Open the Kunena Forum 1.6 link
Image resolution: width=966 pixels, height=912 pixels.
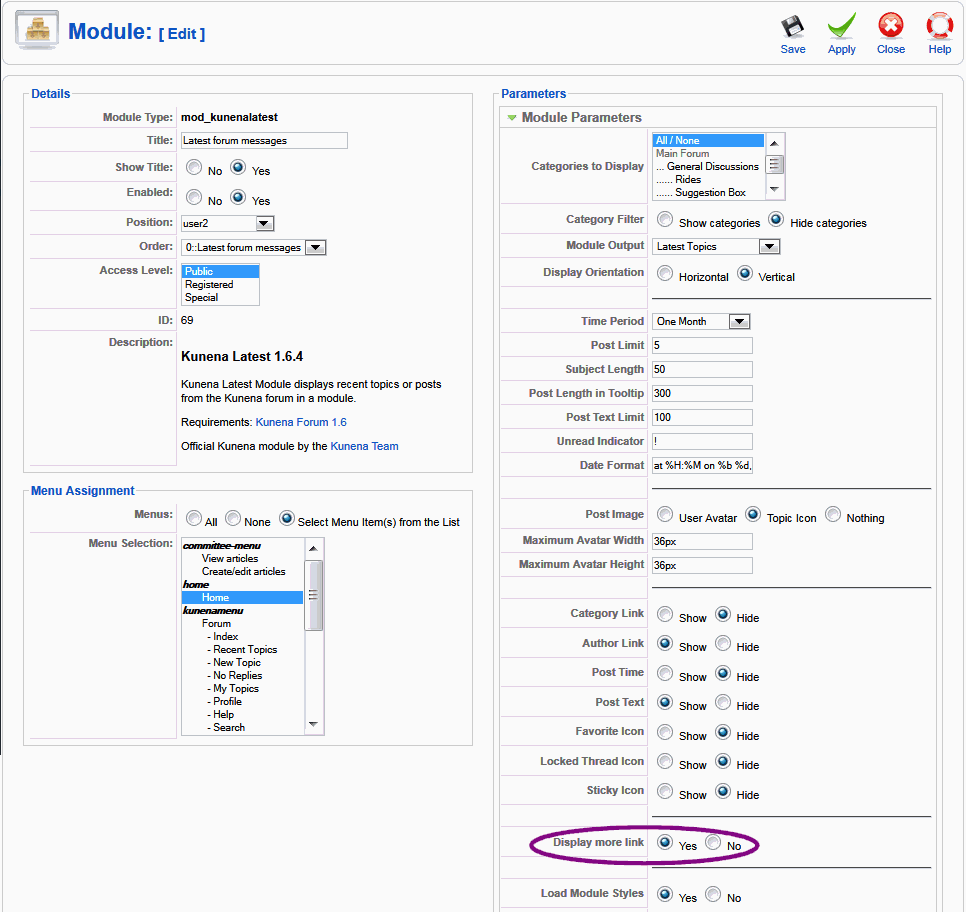tap(301, 423)
